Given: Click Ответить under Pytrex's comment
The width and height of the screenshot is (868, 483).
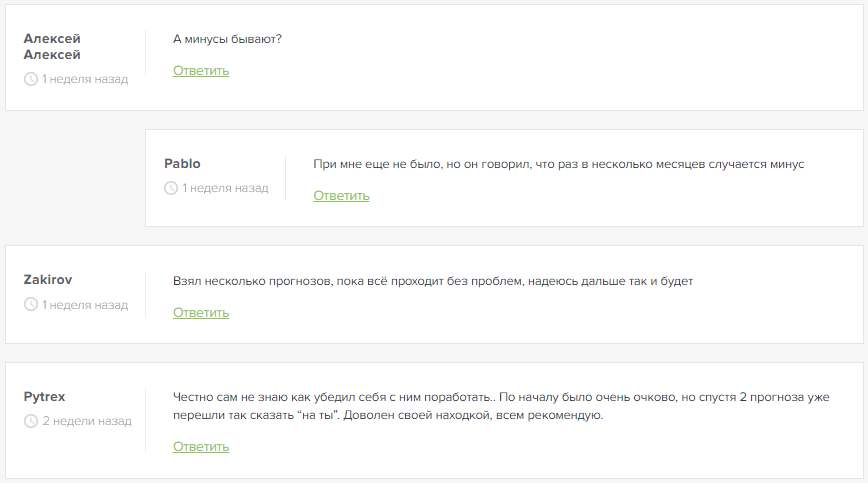Looking at the screenshot, I should pos(201,446).
